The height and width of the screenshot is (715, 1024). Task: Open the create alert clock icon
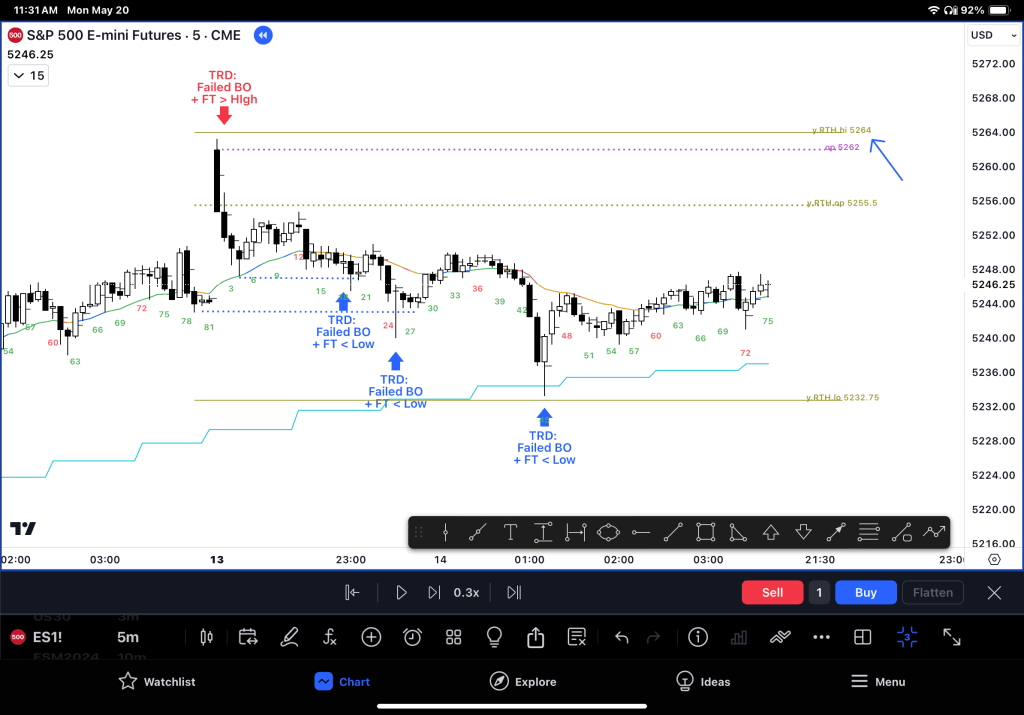pos(412,637)
